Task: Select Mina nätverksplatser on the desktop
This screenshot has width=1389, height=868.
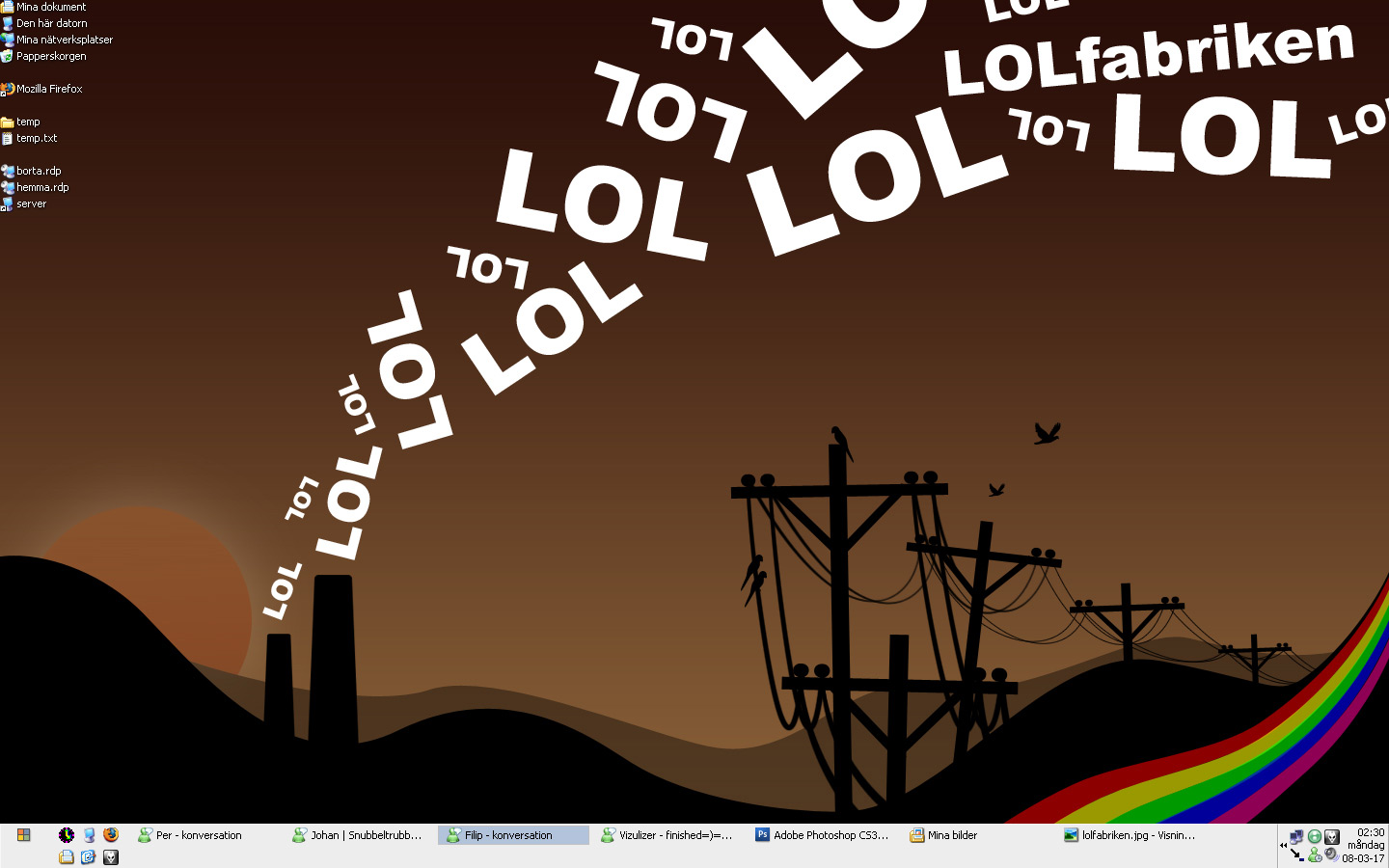Action: click(57, 40)
